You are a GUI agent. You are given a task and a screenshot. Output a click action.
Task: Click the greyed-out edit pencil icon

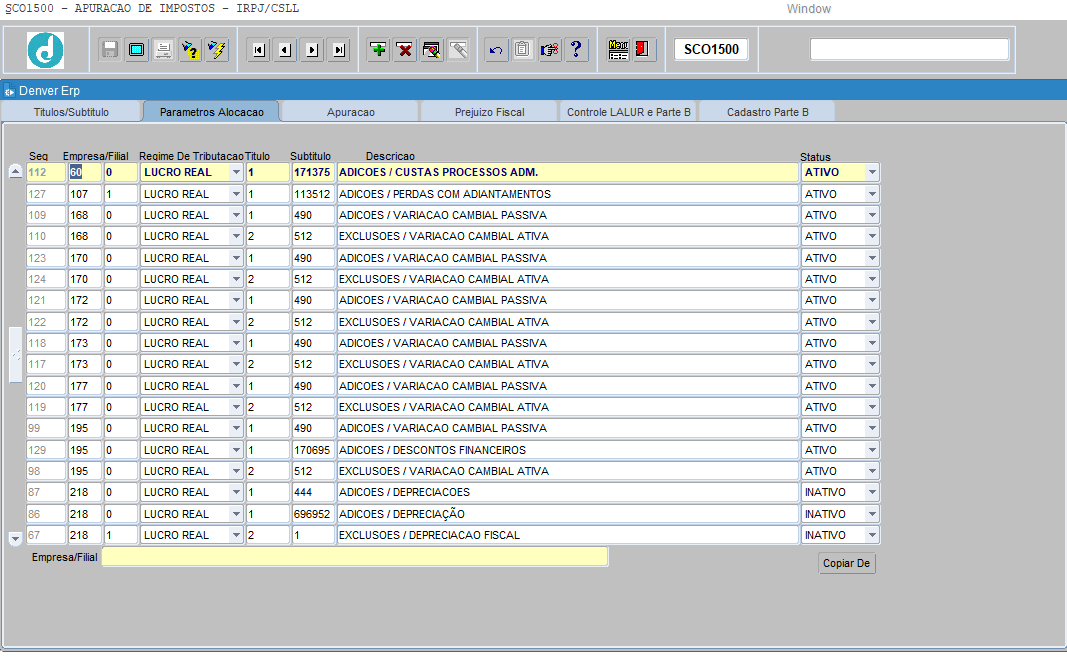(x=459, y=50)
